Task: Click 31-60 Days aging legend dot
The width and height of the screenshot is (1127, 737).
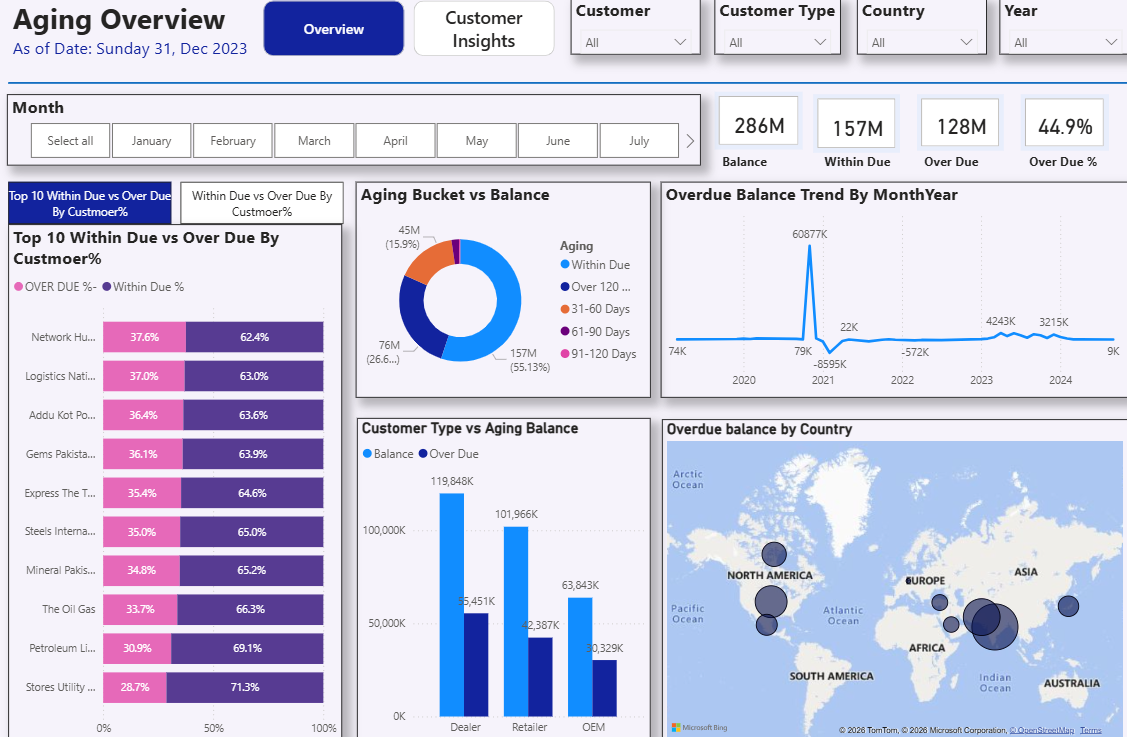Action: click(565, 309)
